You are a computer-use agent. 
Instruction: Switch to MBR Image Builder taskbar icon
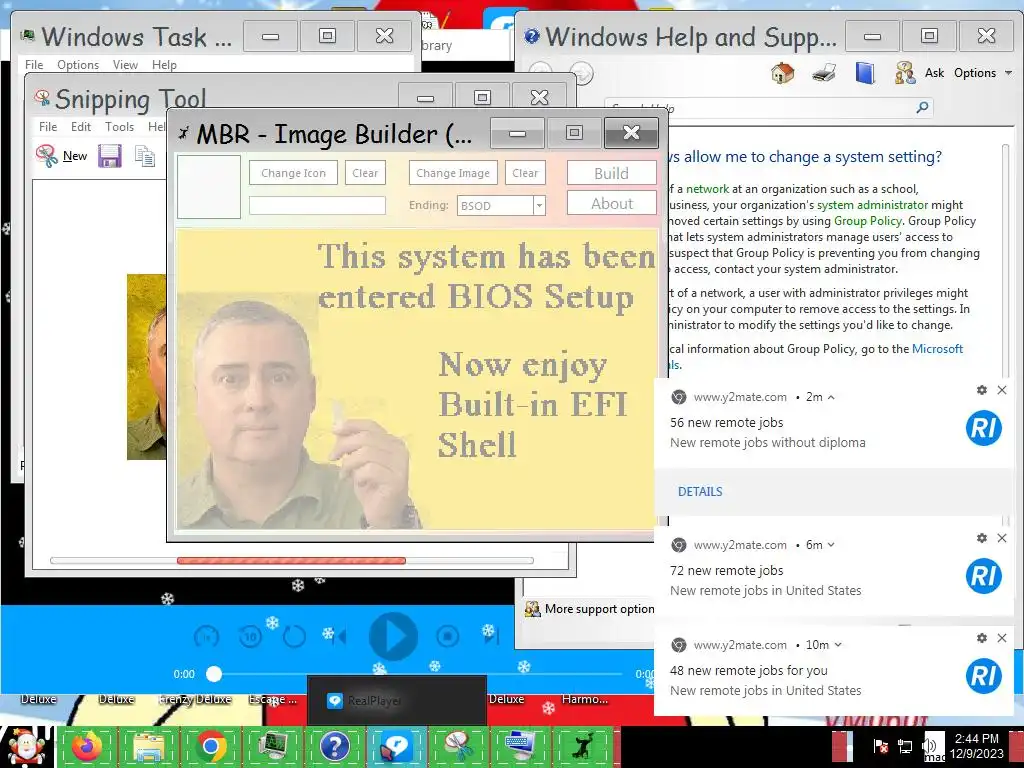click(583, 746)
